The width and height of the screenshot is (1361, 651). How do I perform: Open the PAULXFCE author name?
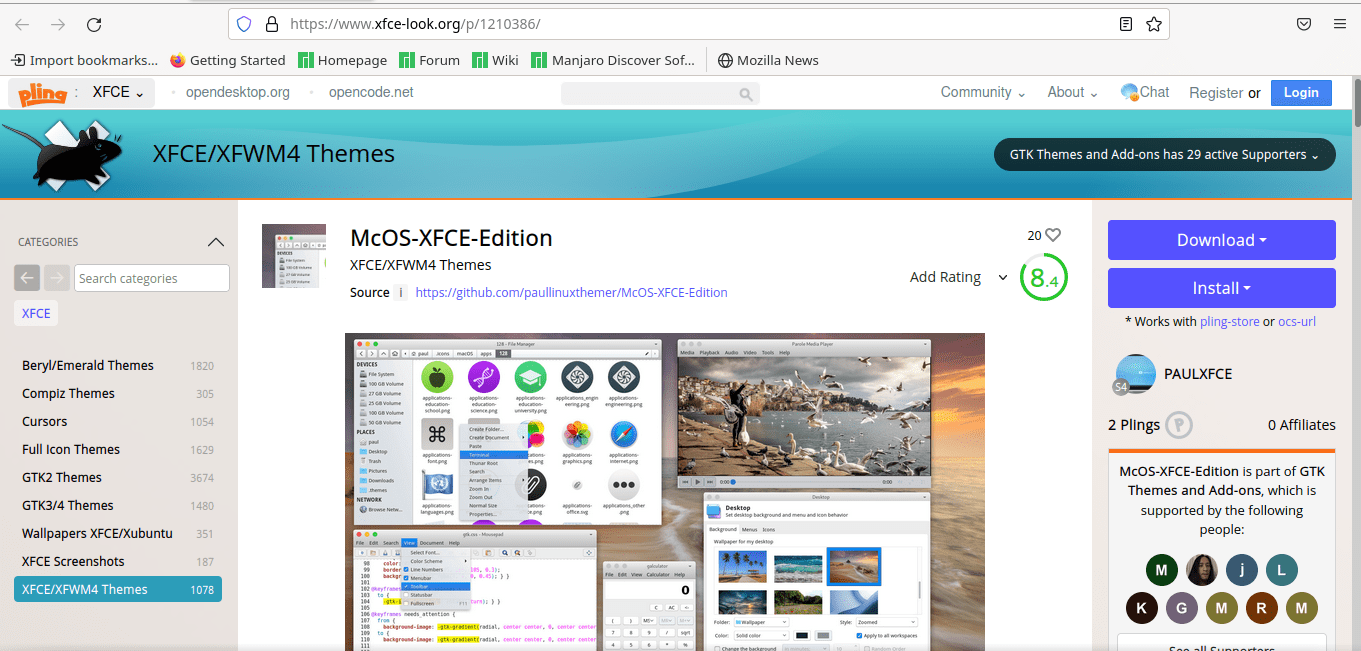(1198, 374)
